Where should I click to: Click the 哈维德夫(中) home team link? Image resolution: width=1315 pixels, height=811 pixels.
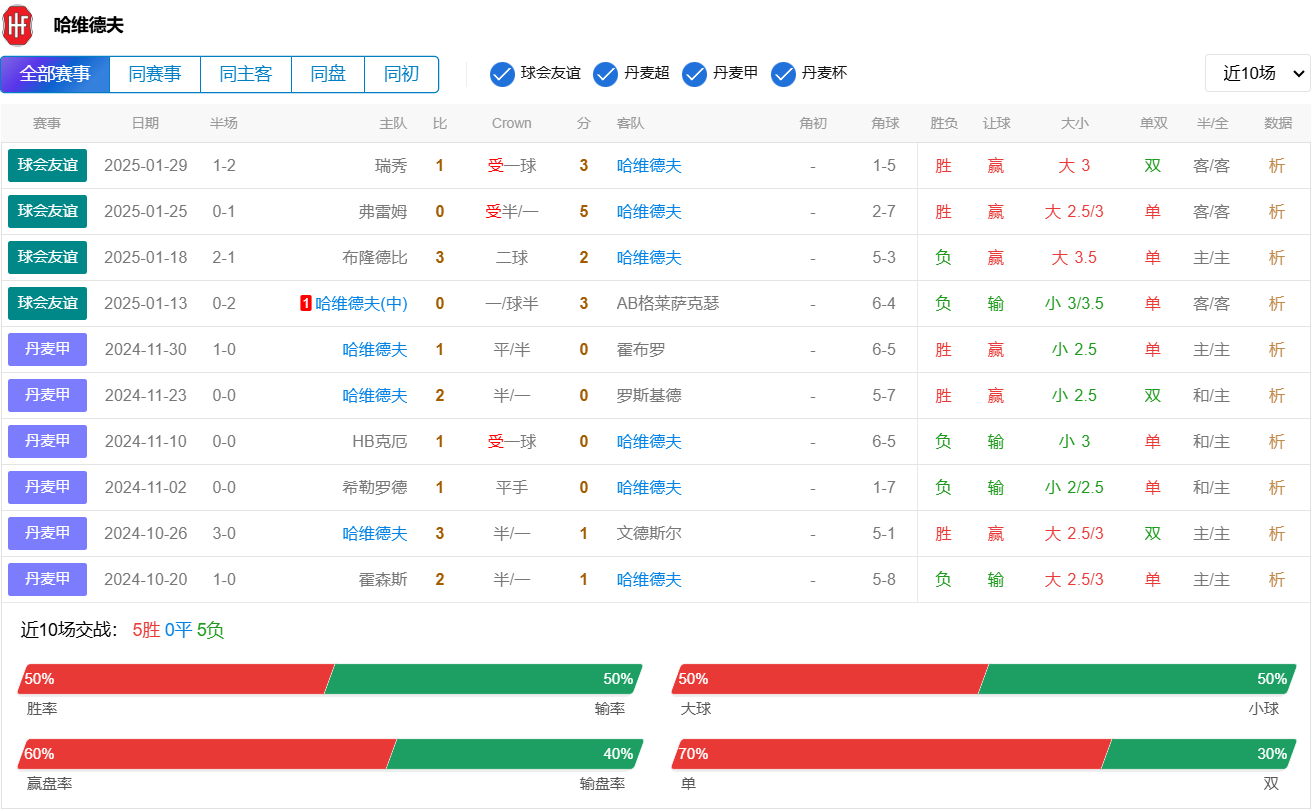(361, 303)
